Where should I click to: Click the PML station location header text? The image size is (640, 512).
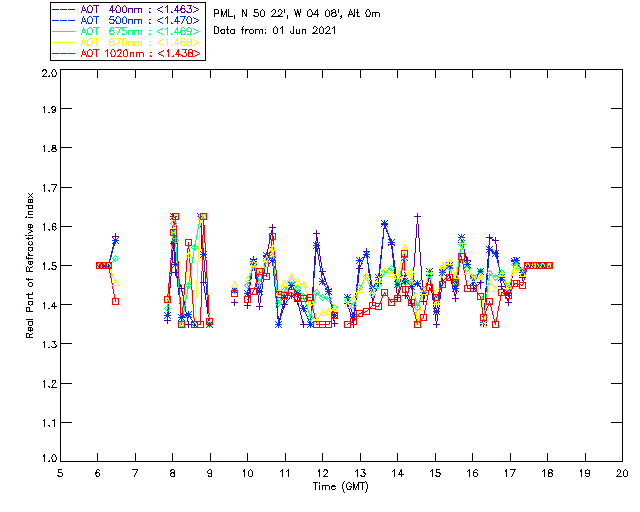(297, 14)
